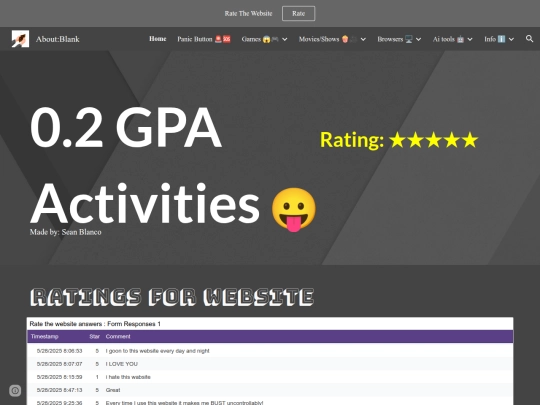
Task: Click the Star column header
Action: coord(94,336)
